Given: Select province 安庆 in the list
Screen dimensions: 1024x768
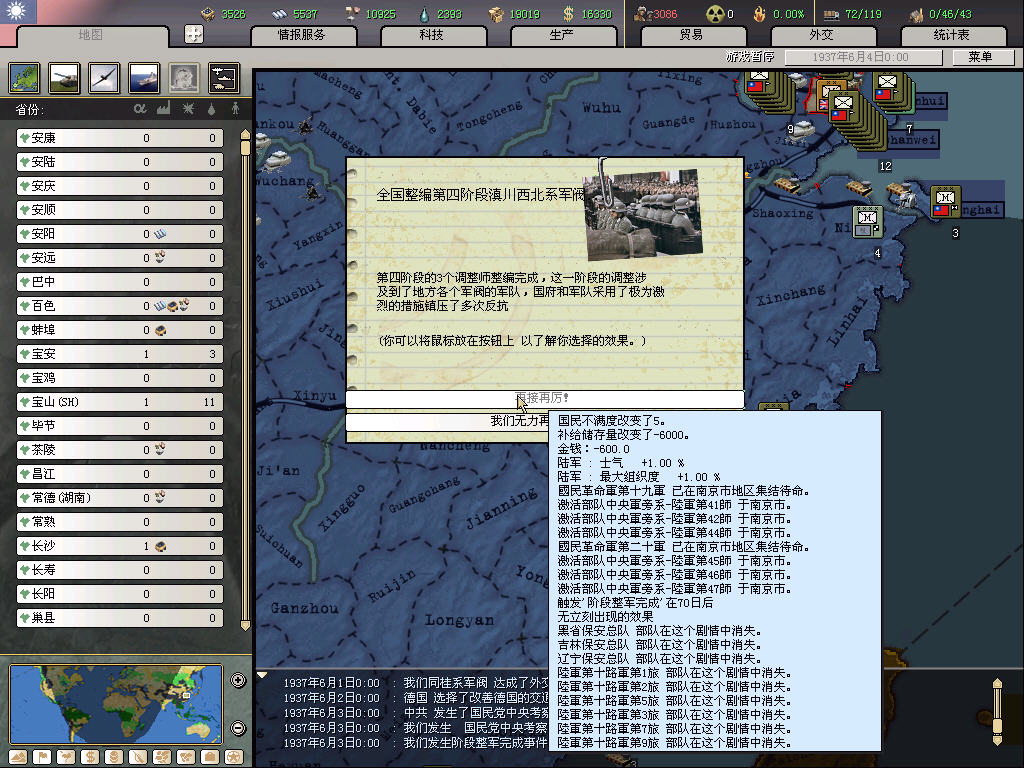Looking at the screenshot, I should (x=120, y=186).
